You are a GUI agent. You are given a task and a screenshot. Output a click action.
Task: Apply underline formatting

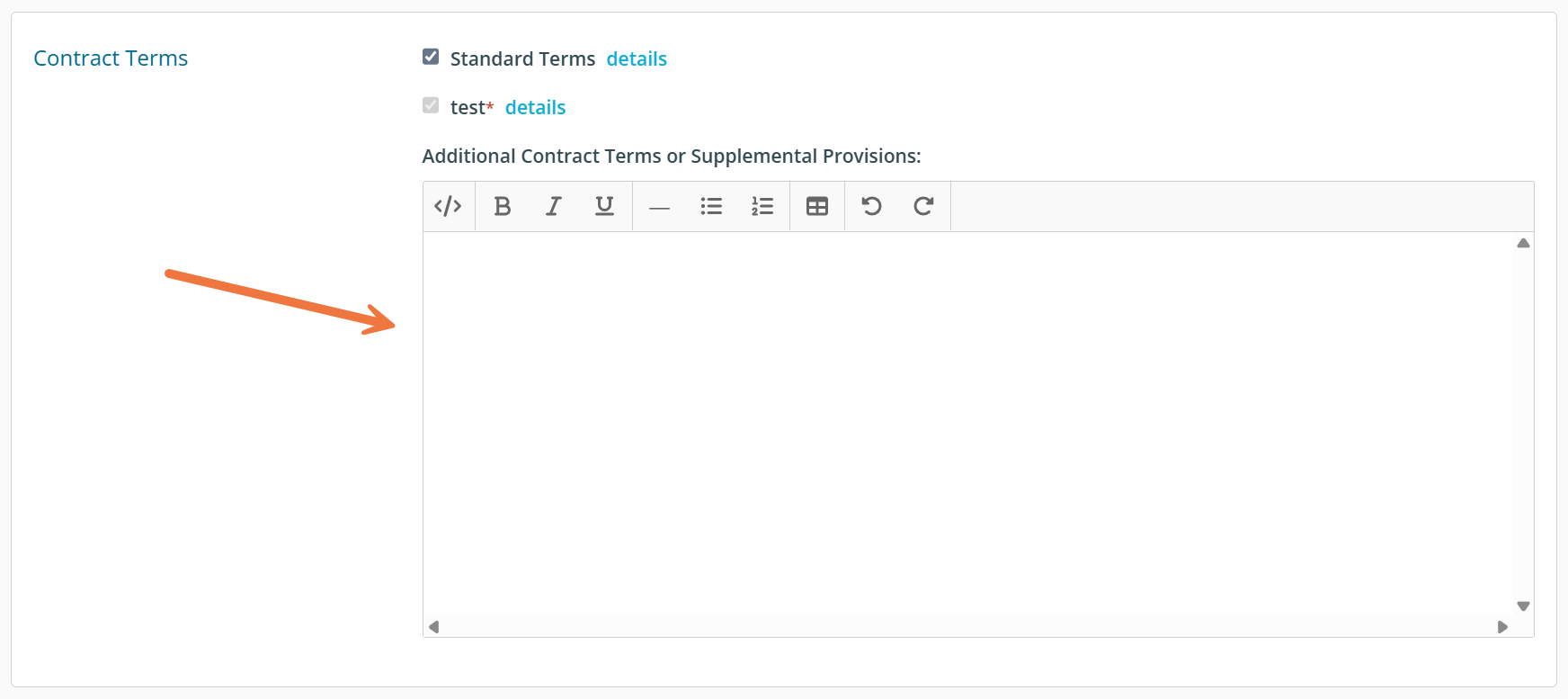[x=604, y=206]
